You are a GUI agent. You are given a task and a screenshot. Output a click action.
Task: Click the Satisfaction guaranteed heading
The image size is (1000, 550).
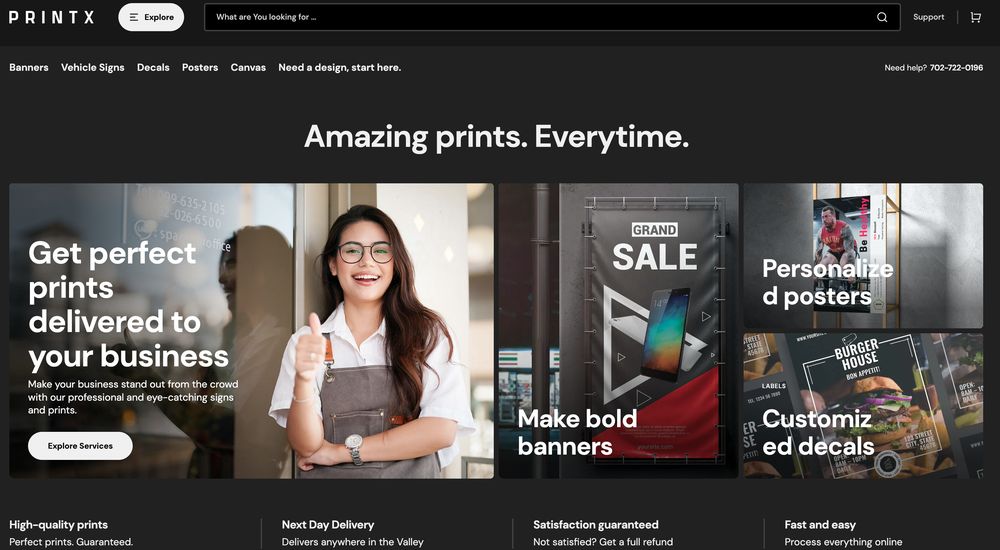pyautogui.click(x=596, y=524)
